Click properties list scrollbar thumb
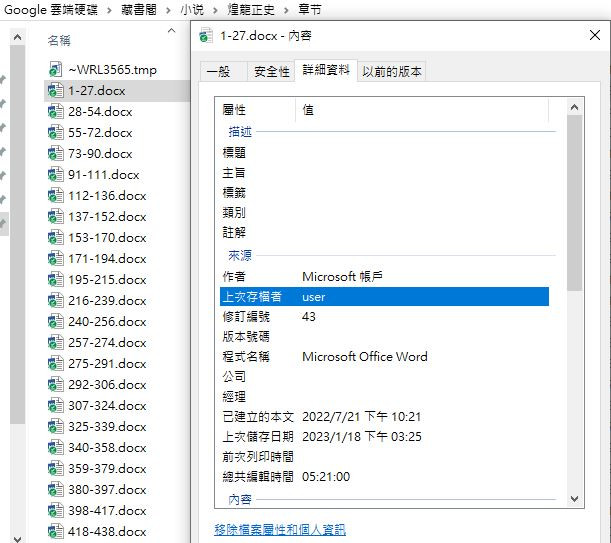Image resolution: width=611 pixels, height=543 pixels. point(574,203)
